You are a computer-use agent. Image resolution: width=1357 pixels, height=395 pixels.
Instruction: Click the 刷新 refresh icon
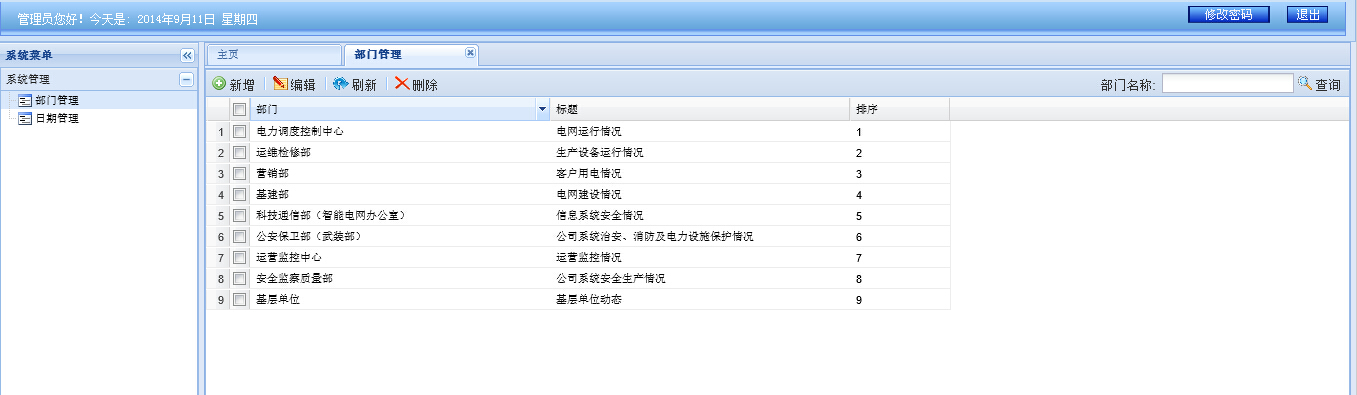click(x=340, y=84)
